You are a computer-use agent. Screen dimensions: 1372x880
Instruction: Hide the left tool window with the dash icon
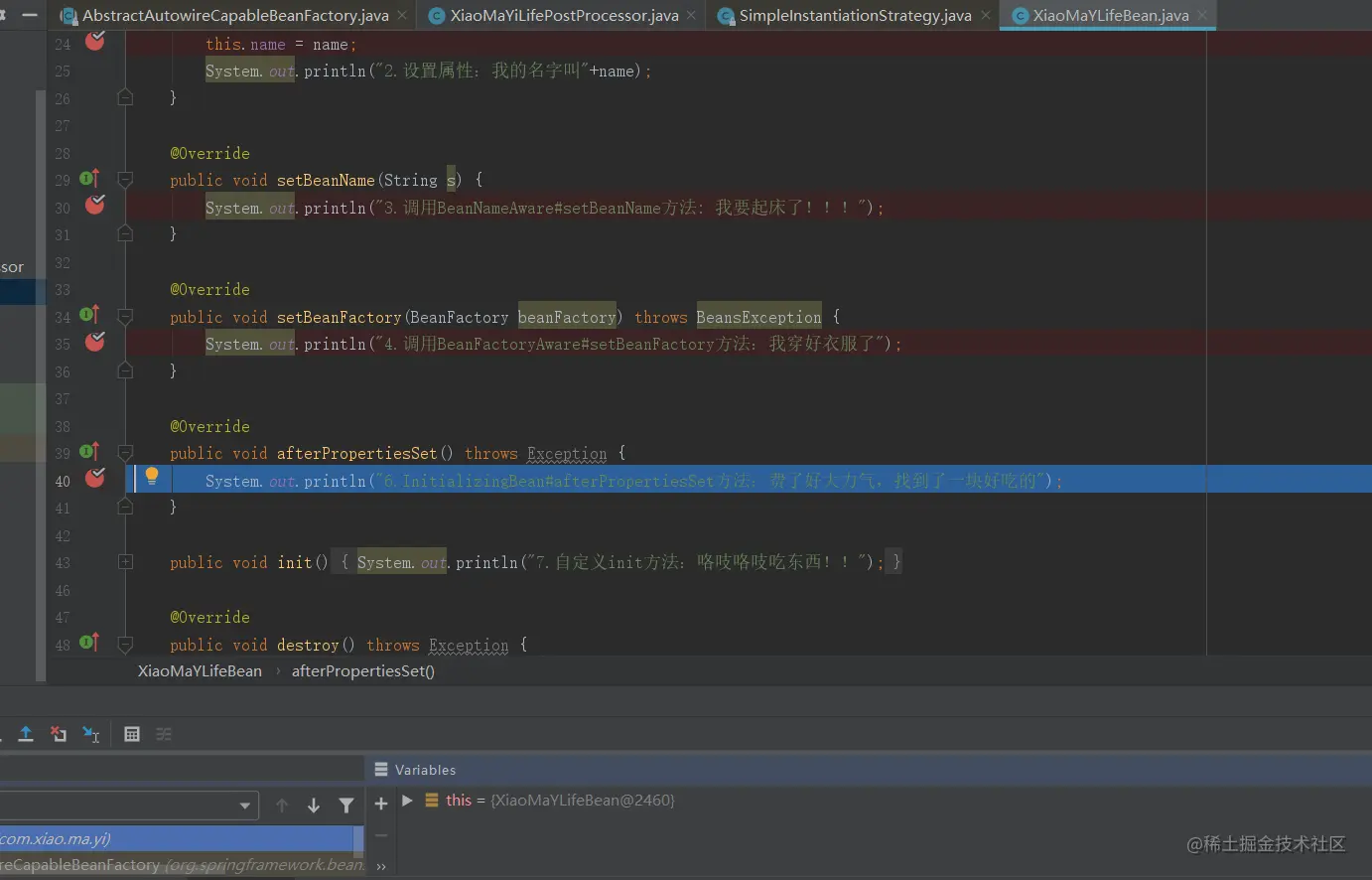pyautogui.click(x=30, y=14)
